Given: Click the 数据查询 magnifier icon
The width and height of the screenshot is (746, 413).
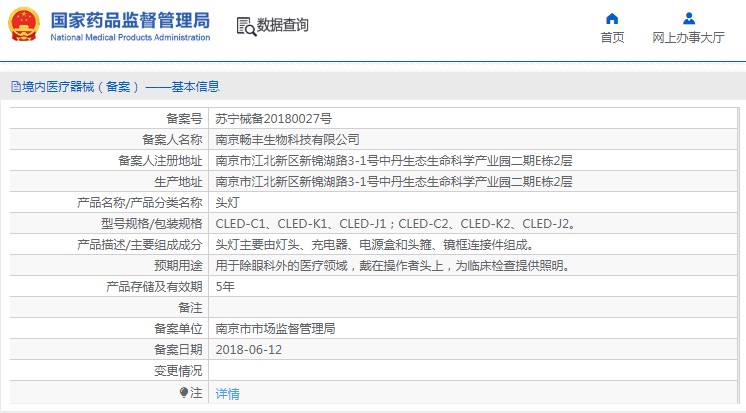Looking at the screenshot, I should [245, 25].
